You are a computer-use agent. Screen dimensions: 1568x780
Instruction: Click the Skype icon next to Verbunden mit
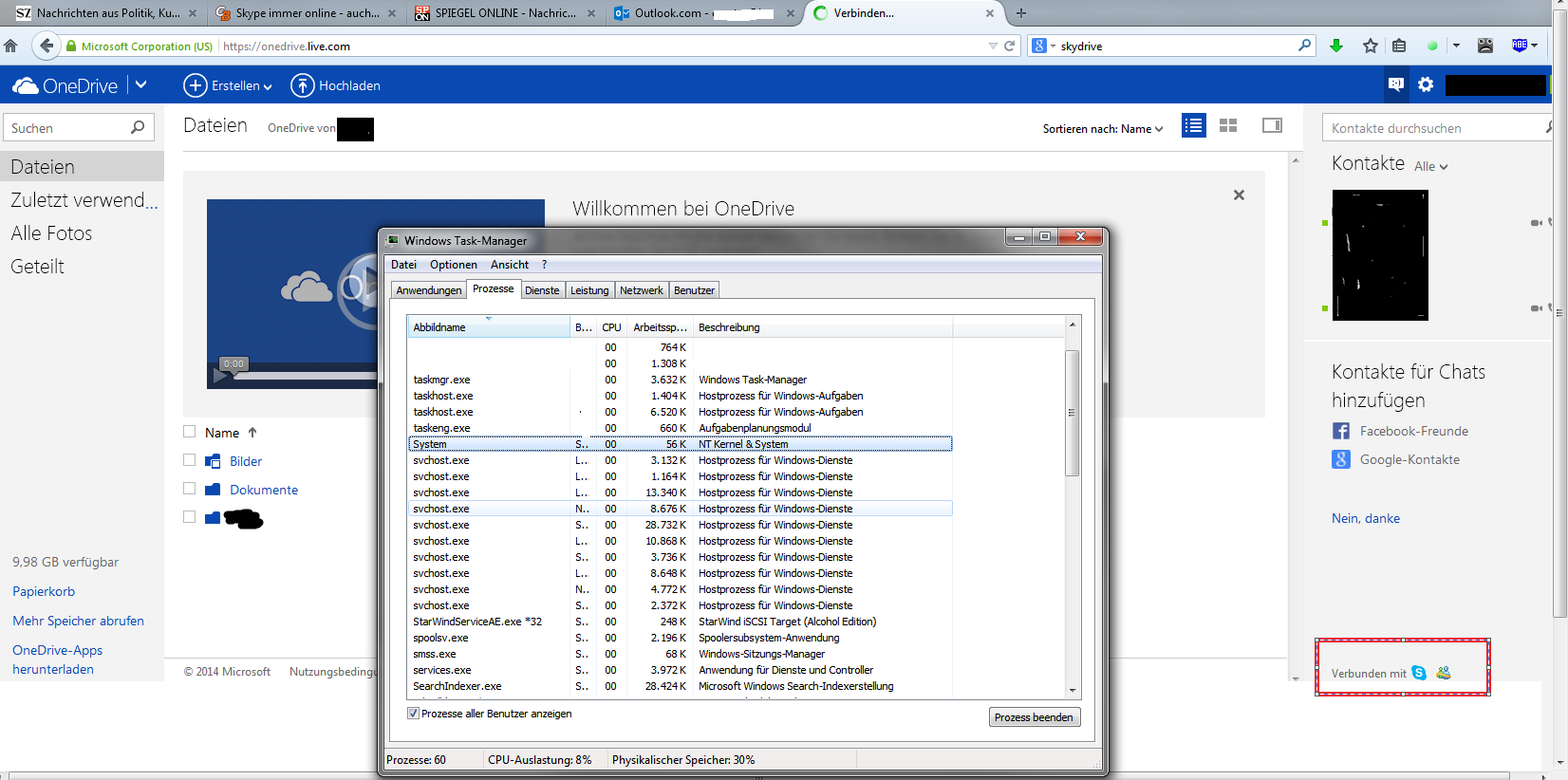(1419, 673)
